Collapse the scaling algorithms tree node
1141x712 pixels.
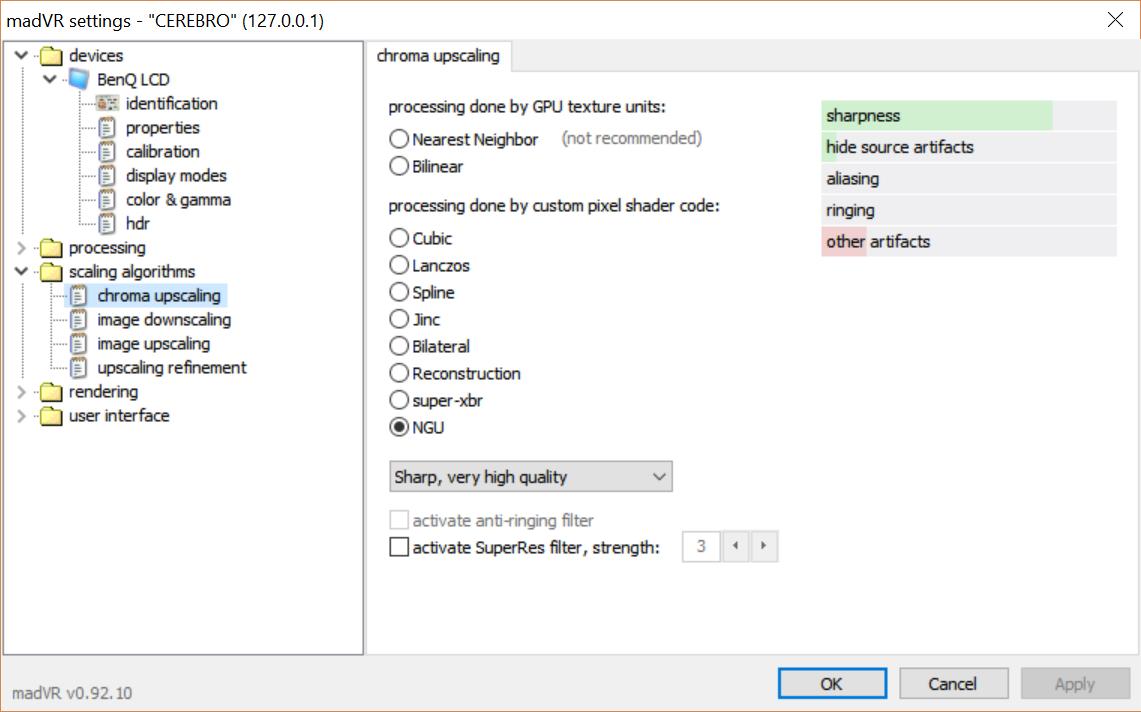pyautogui.click(x=22, y=272)
